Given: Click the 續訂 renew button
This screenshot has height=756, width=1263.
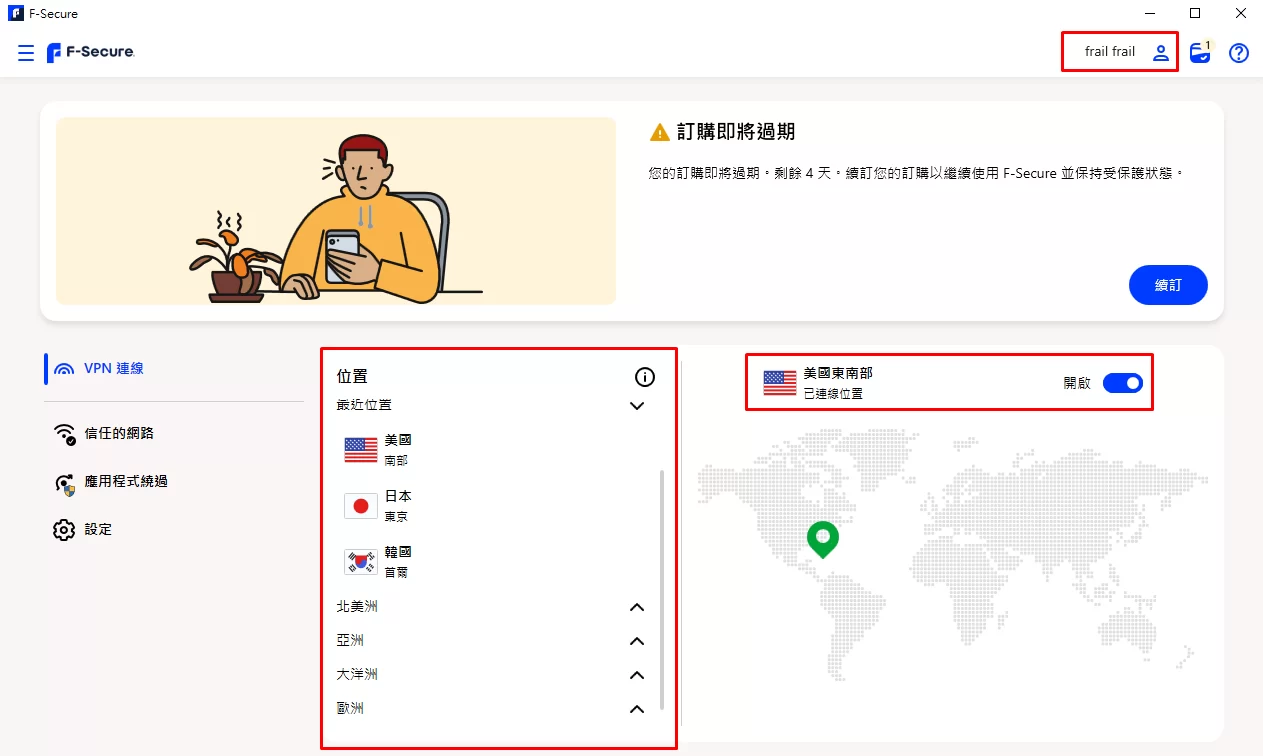Looking at the screenshot, I should 1168,285.
